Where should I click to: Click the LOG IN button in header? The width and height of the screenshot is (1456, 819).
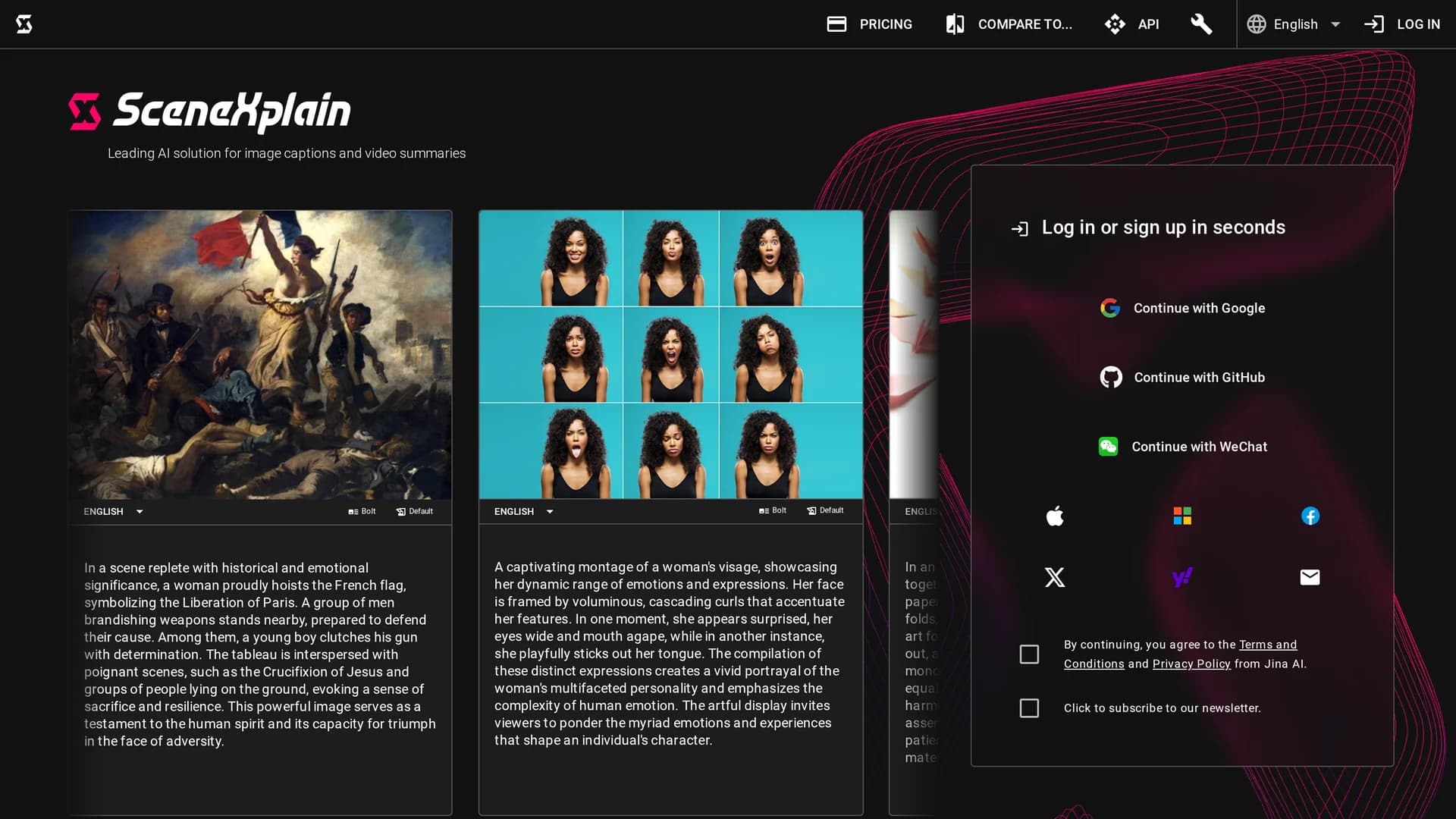click(1402, 24)
